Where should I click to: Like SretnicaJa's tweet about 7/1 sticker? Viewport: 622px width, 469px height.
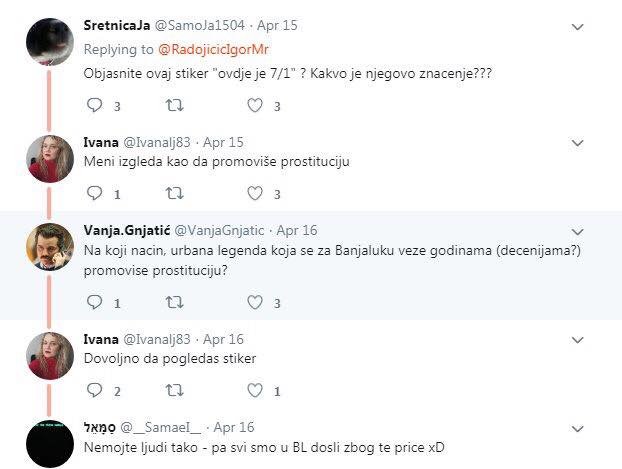[x=254, y=105]
